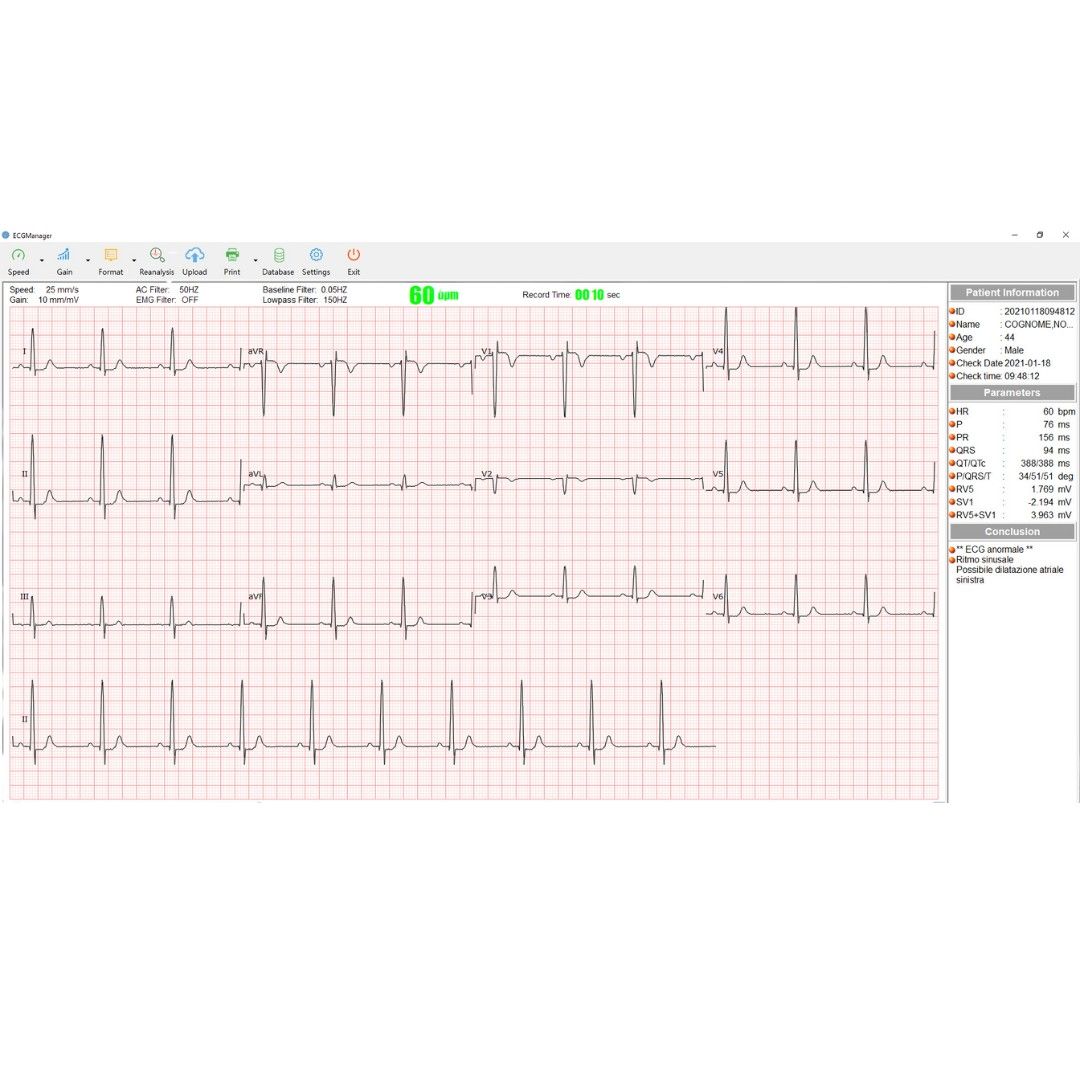Click the green 60 bpm heart rate indicator
This screenshot has width=1080, height=1080.
click(432, 294)
